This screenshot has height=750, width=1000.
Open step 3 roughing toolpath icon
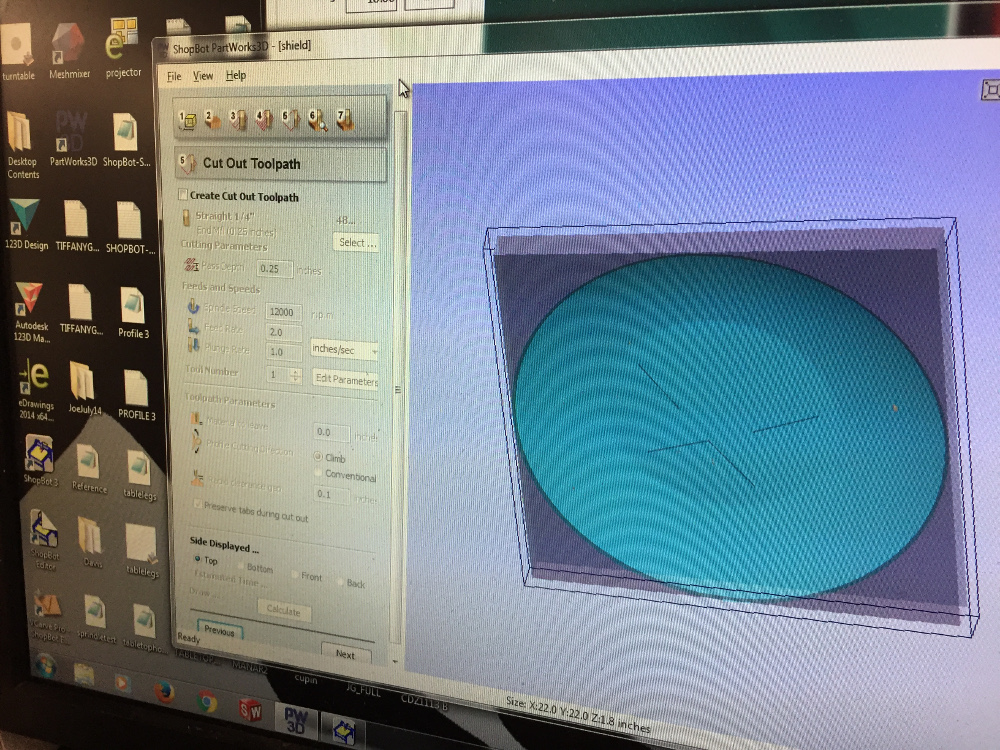pyautogui.click(x=238, y=119)
